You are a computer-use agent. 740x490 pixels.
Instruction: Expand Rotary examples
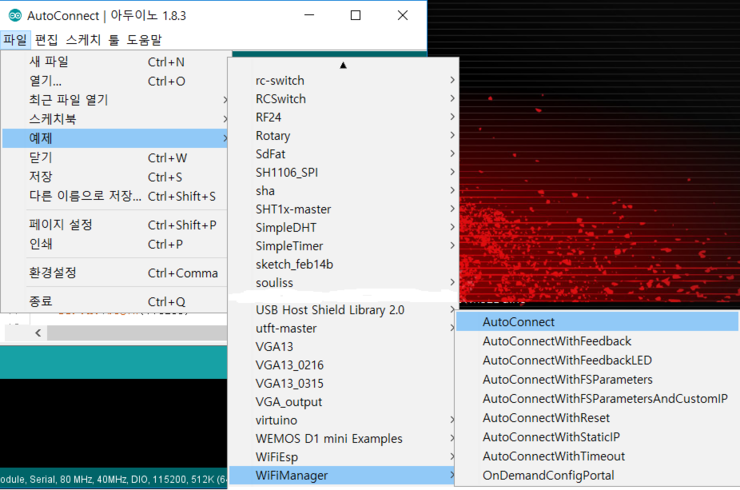(x=343, y=135)
